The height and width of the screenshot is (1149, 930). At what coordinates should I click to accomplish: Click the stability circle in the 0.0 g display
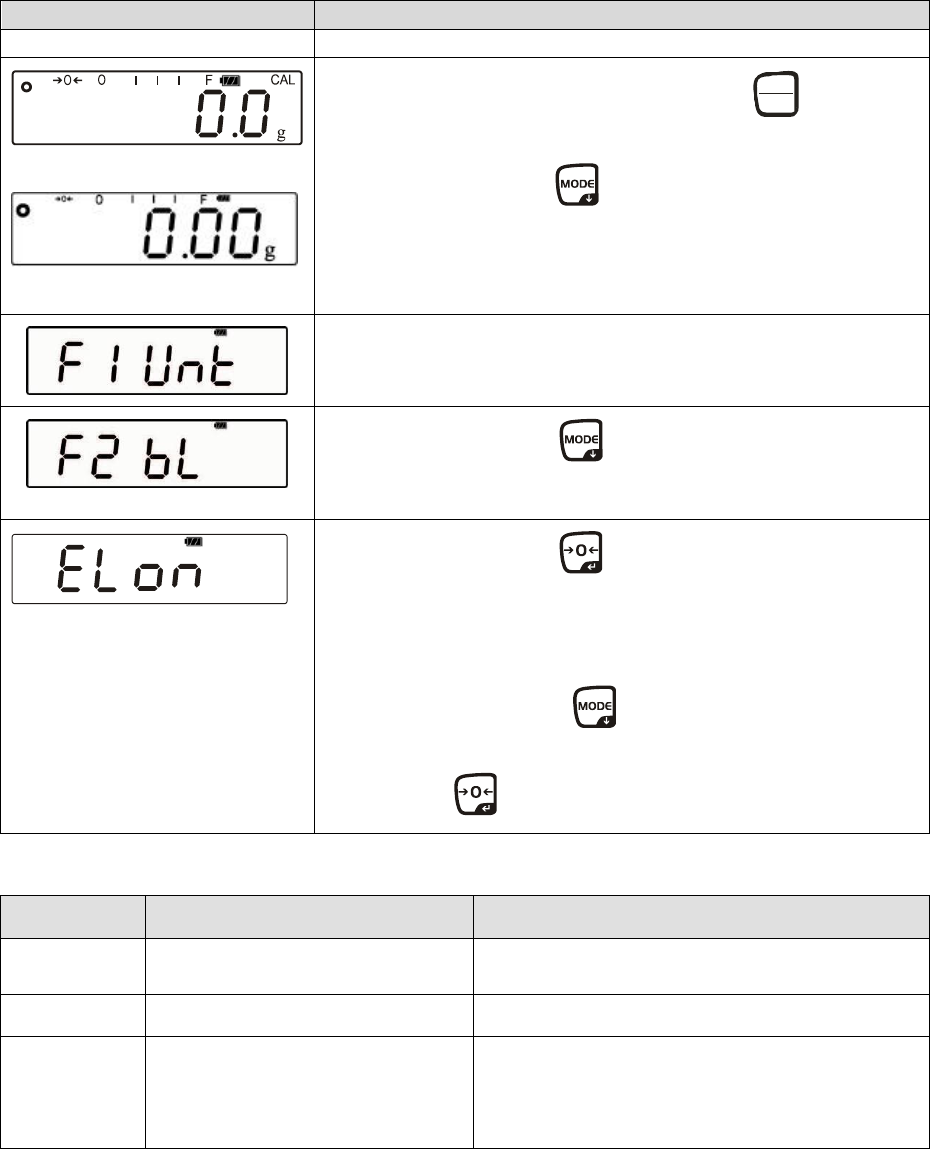(27, 88)
